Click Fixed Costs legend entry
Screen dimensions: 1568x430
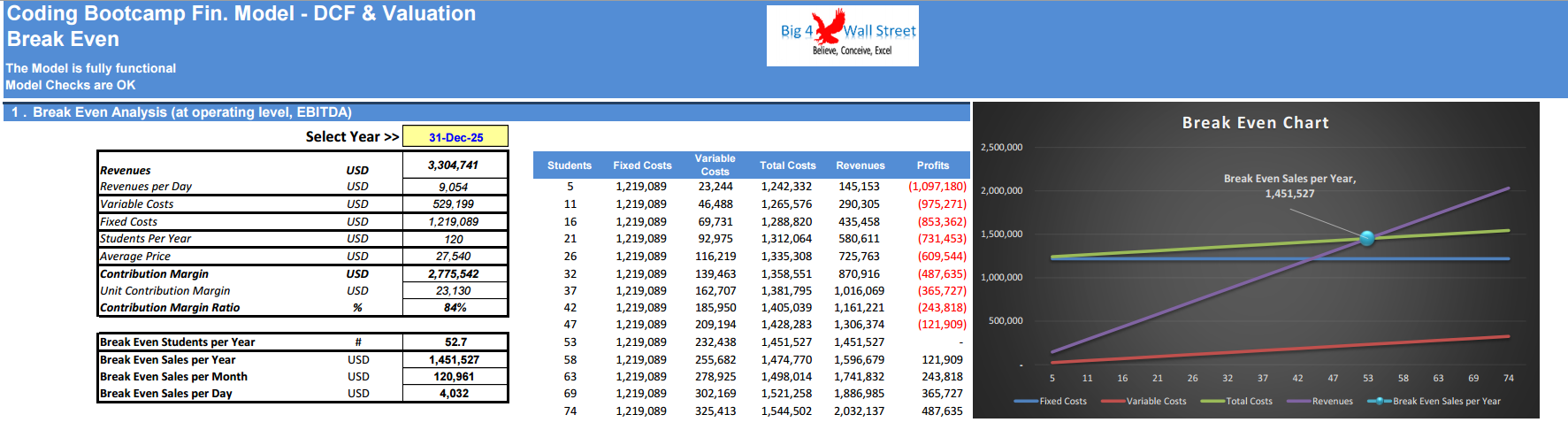(1051, 402)
